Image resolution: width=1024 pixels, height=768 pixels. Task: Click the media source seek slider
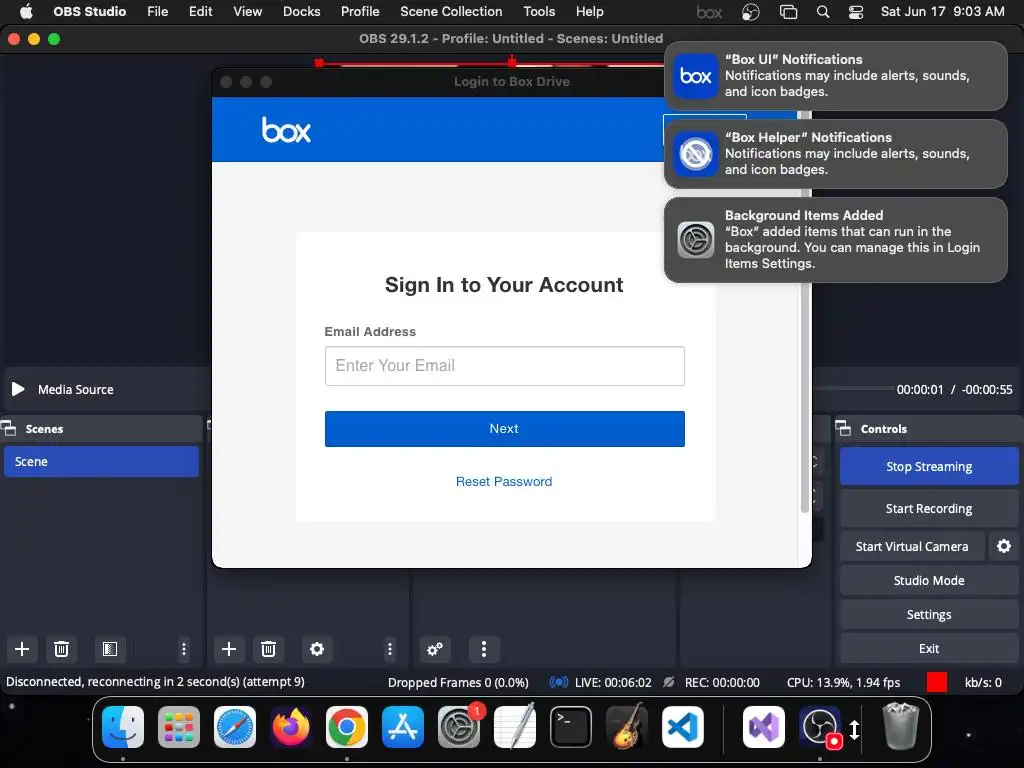coord(854,389)
